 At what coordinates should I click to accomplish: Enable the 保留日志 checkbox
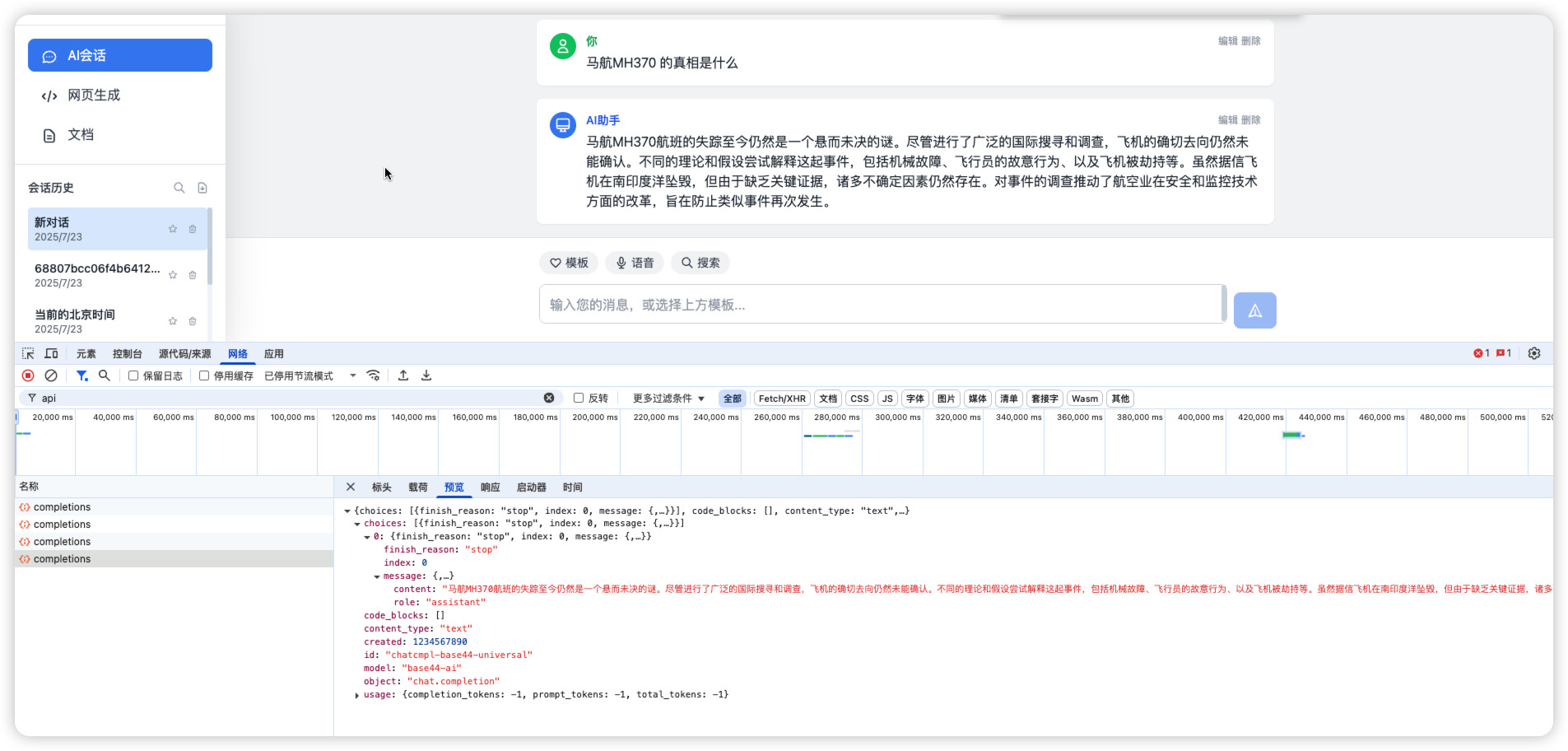133,375
